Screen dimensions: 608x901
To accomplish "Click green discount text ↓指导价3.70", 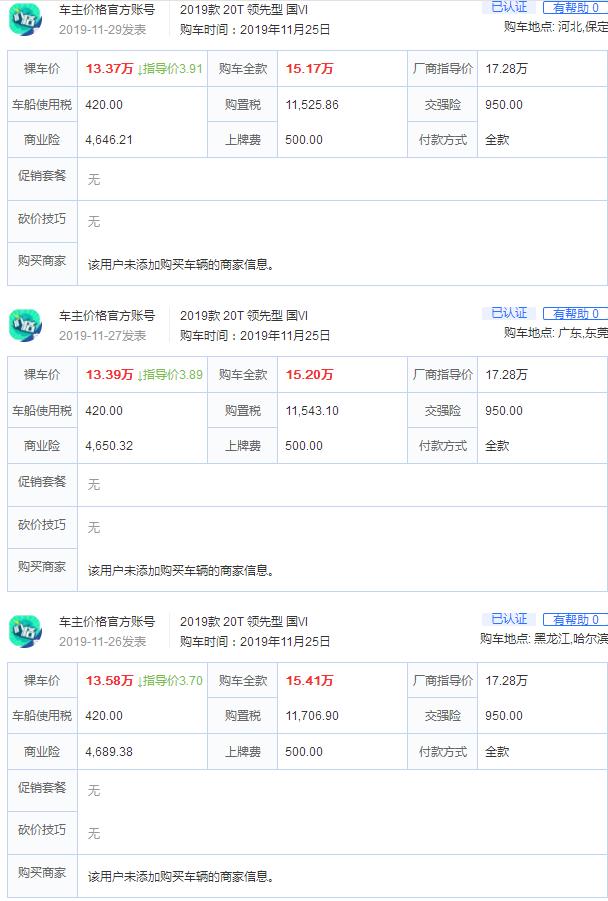I will [x=170, y=680].
